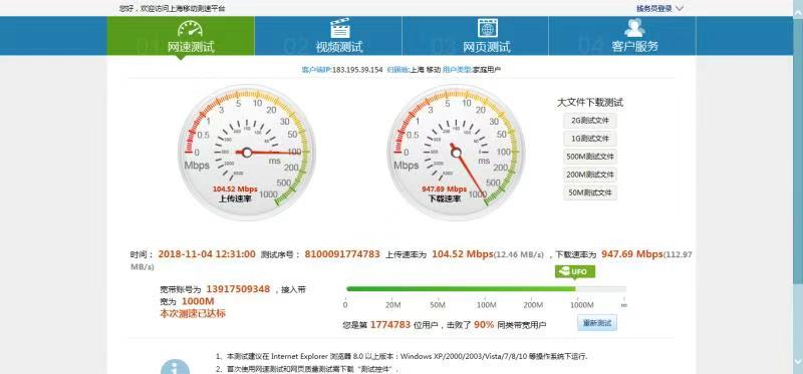
Task: Click the 100M mark on progress scale
Action: point(486,305)
